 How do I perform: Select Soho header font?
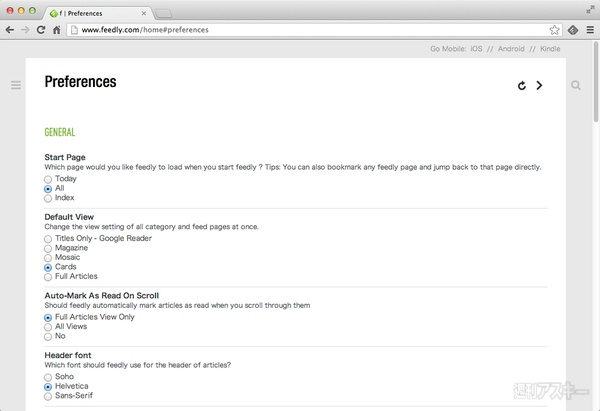pyautogui.click(x=48, y=377)
